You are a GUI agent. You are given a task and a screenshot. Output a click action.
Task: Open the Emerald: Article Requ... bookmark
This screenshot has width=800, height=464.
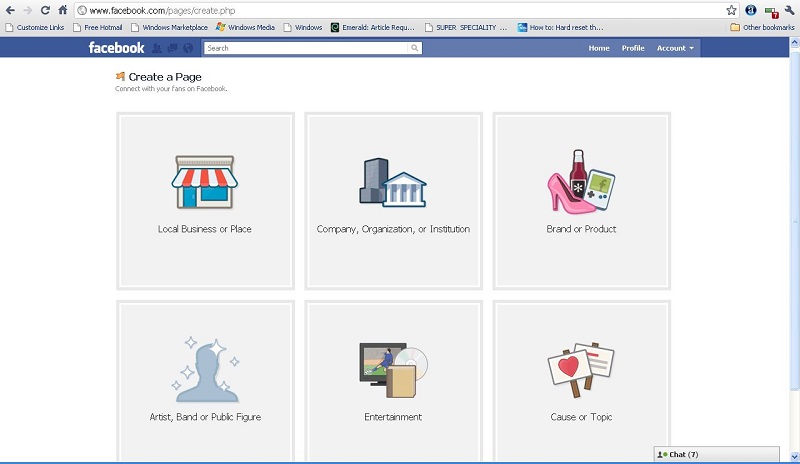373,28
